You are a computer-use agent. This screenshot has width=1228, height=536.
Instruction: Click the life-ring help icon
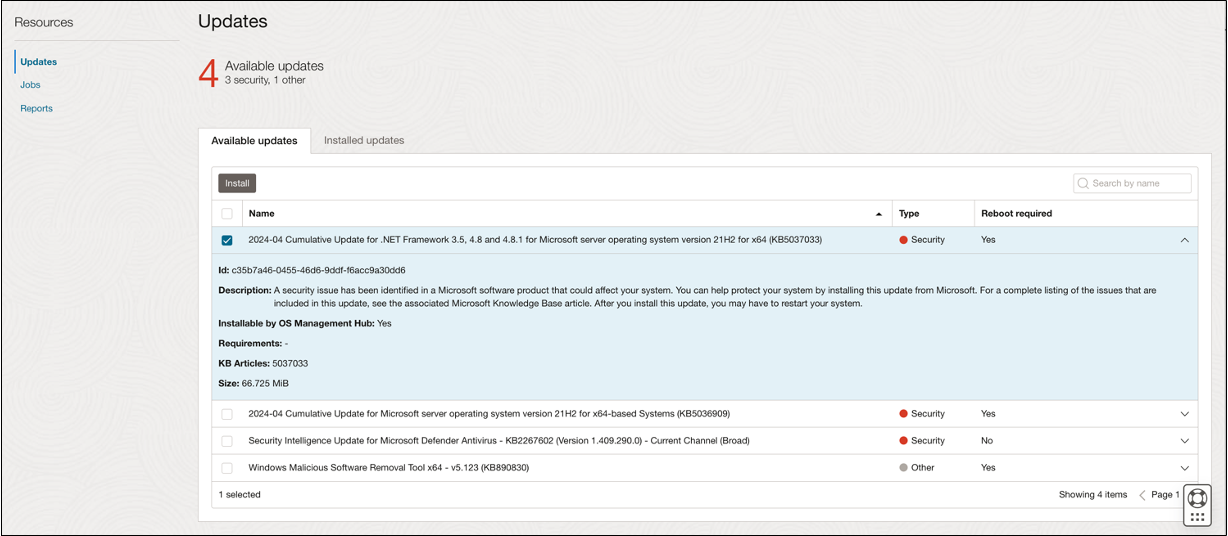(x=1197, y=497)
